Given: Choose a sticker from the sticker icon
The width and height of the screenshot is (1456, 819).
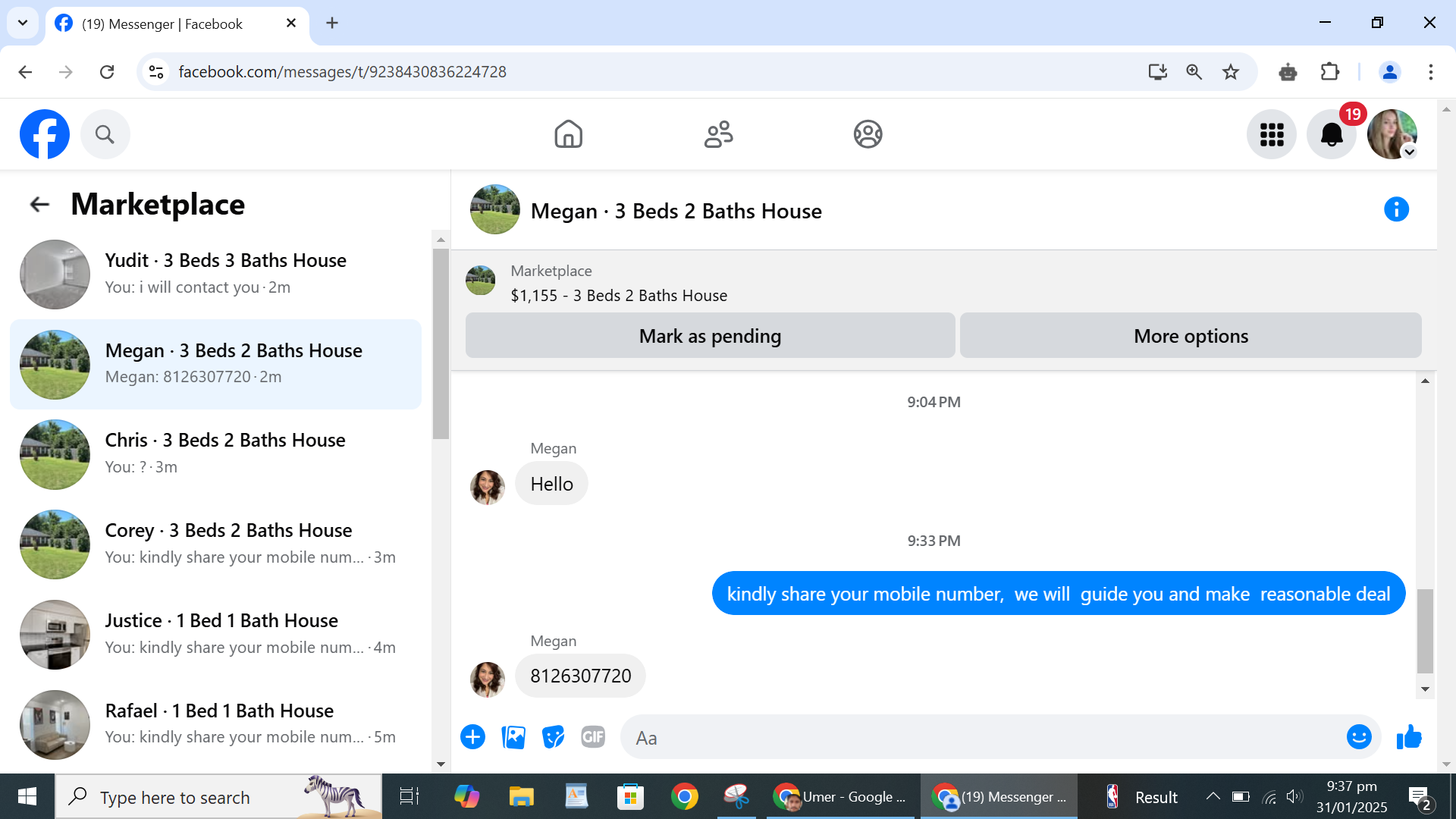Looking at the screenshot, I should pyautogui.click(x=554, y=736).
